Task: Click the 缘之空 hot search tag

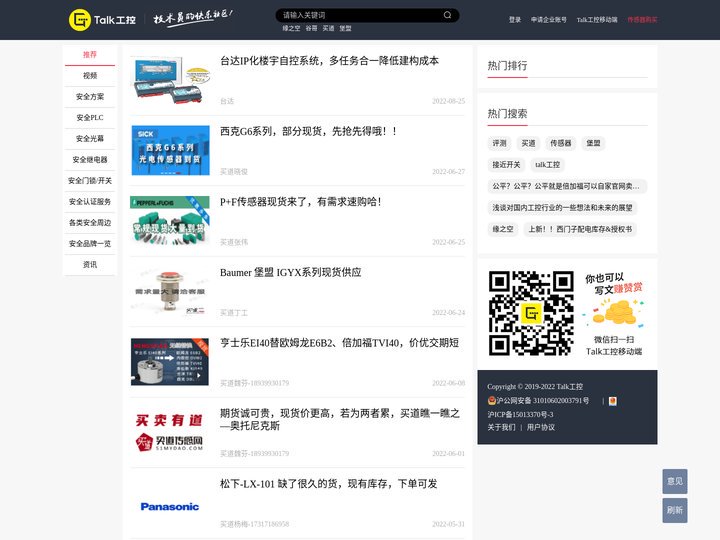Action: click(503, 229)
